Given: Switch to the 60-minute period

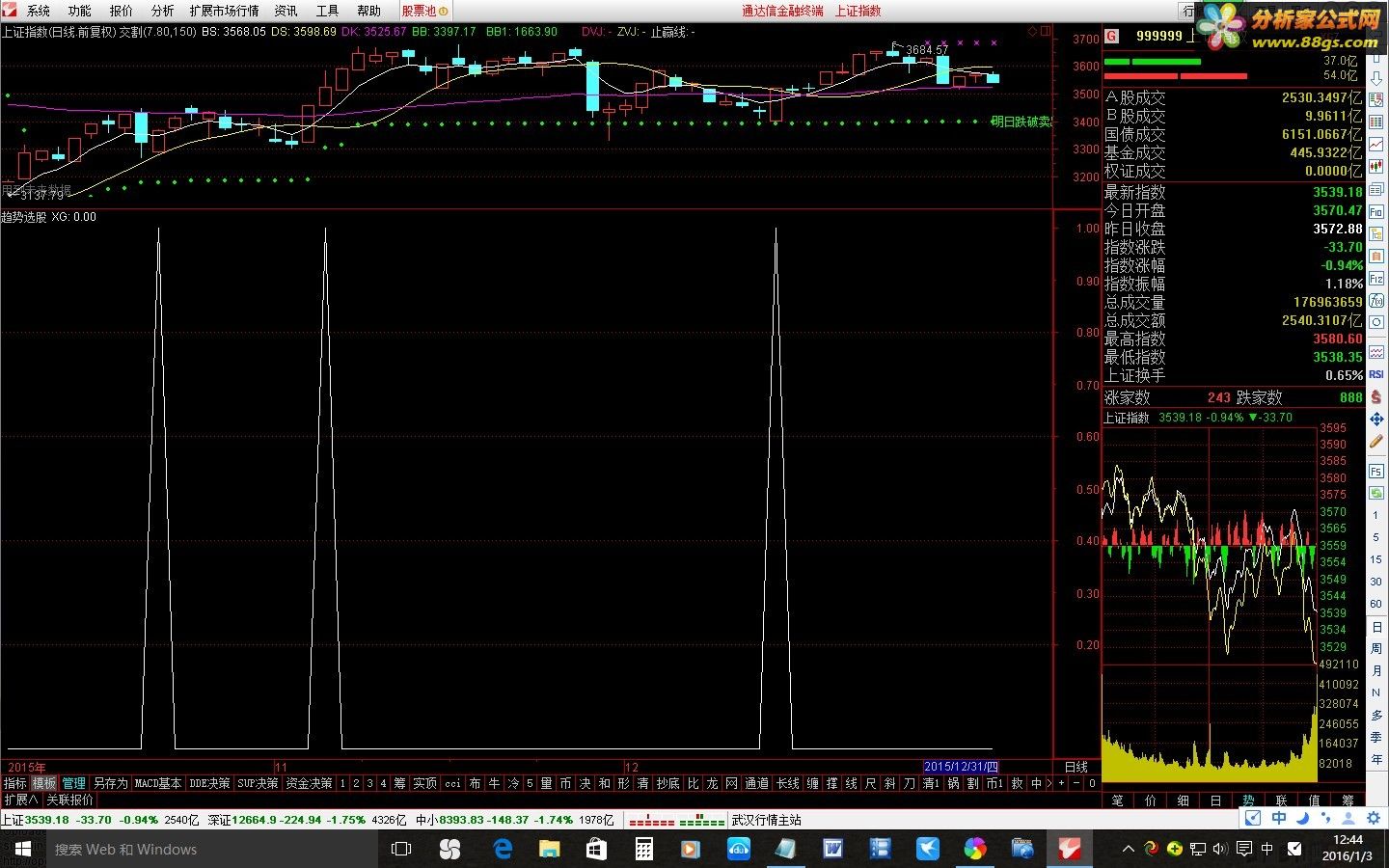Looking at the screenshot, I should (1376, 604).
